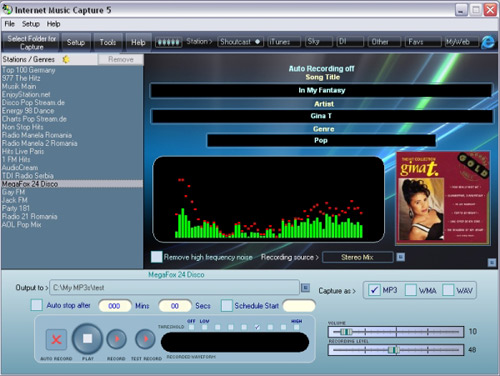
Task: Open the File menu
Action: coord(9,24)
